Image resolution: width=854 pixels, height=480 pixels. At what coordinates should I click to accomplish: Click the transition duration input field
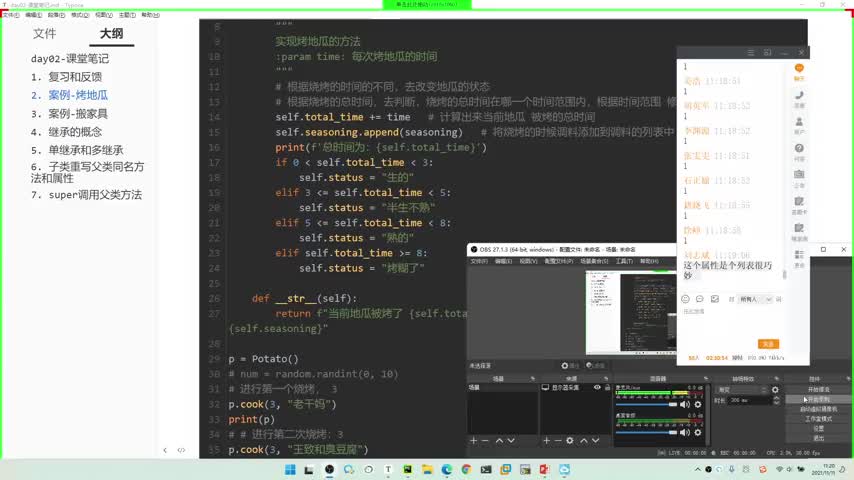[750, 400]
